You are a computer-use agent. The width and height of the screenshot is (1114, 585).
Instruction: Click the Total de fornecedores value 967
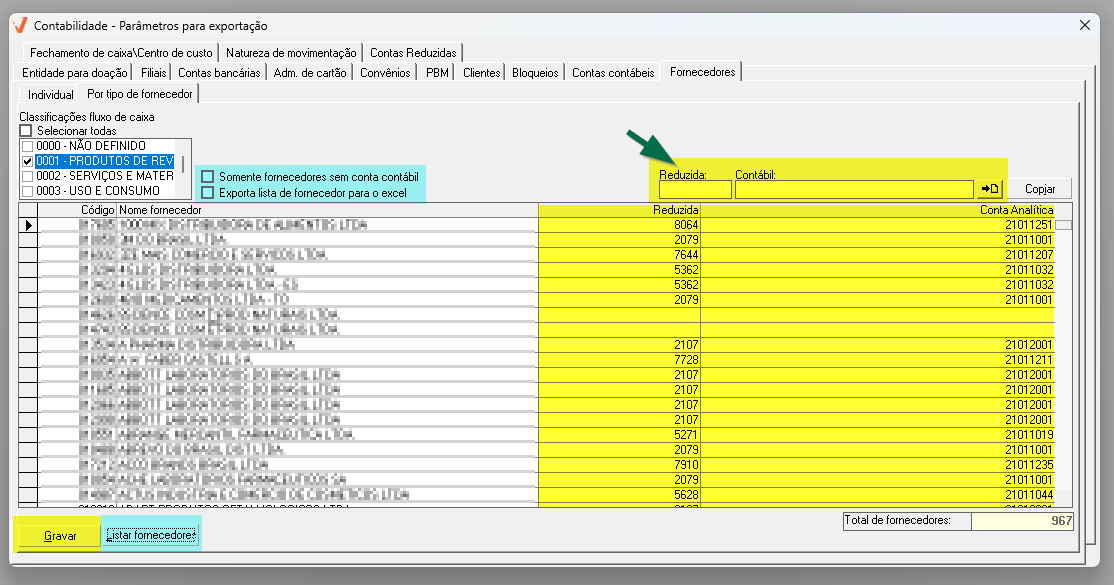[x=1022, y=521]
